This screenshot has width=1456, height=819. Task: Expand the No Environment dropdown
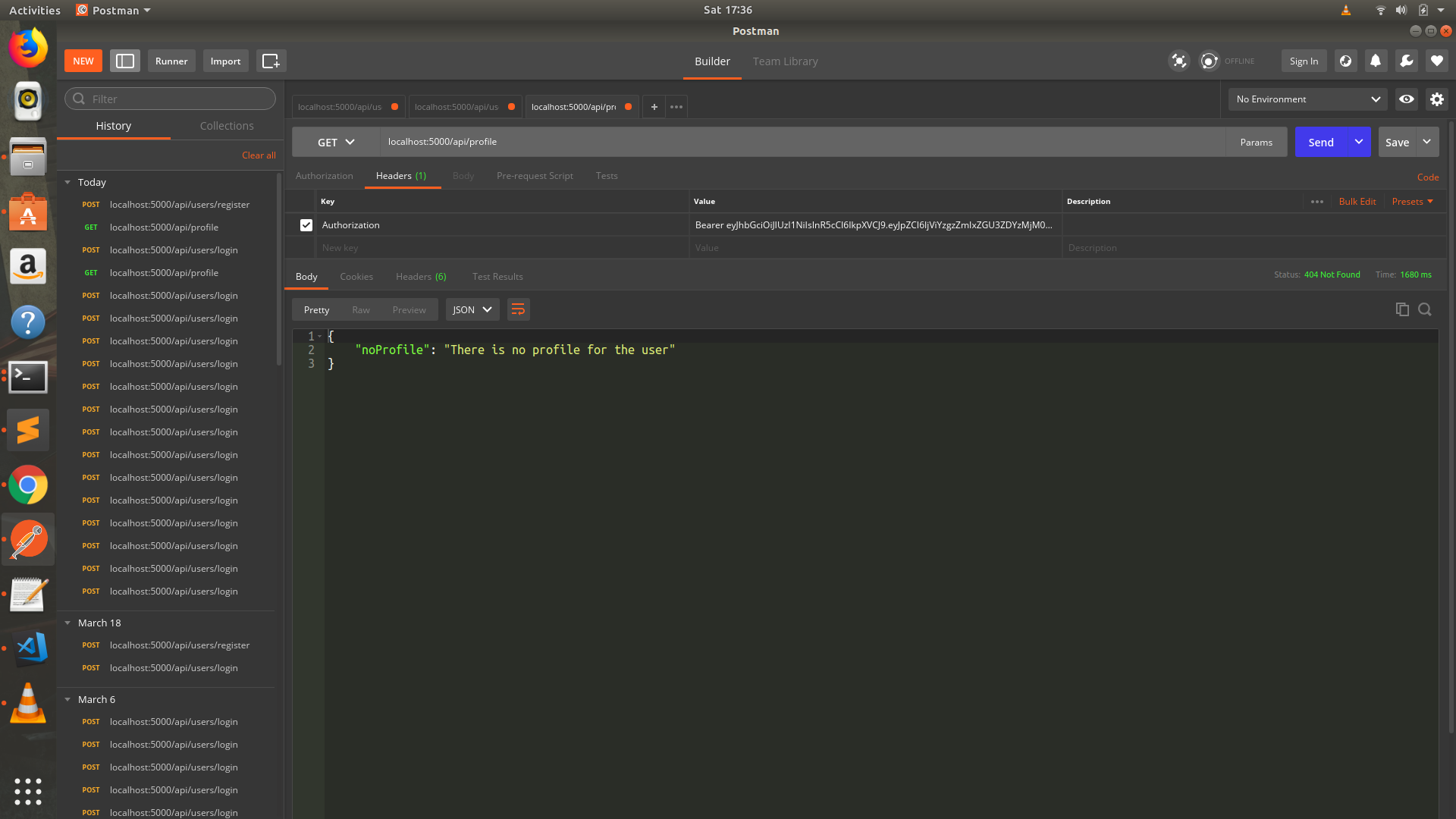[x=1307, y=99]
